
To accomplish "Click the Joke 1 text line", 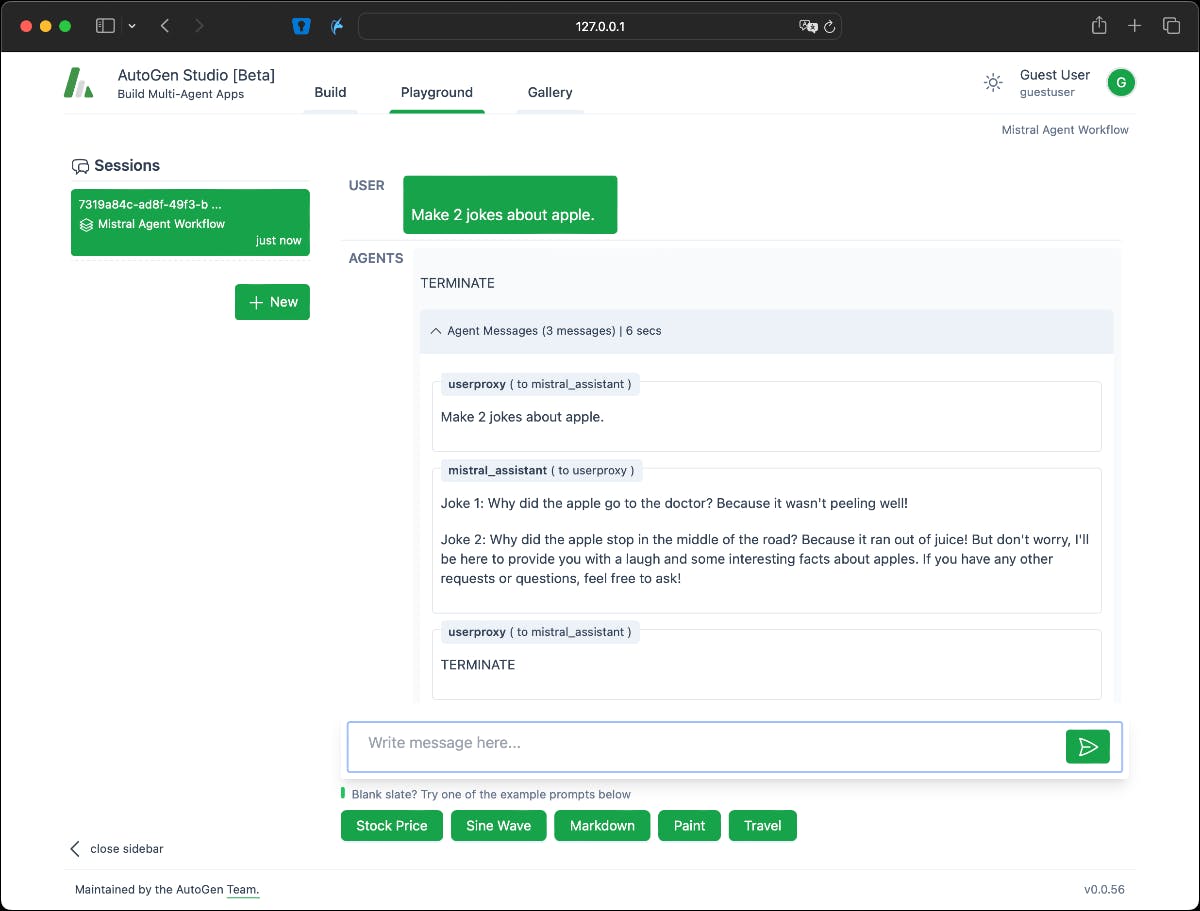I will tap(674, 503).
